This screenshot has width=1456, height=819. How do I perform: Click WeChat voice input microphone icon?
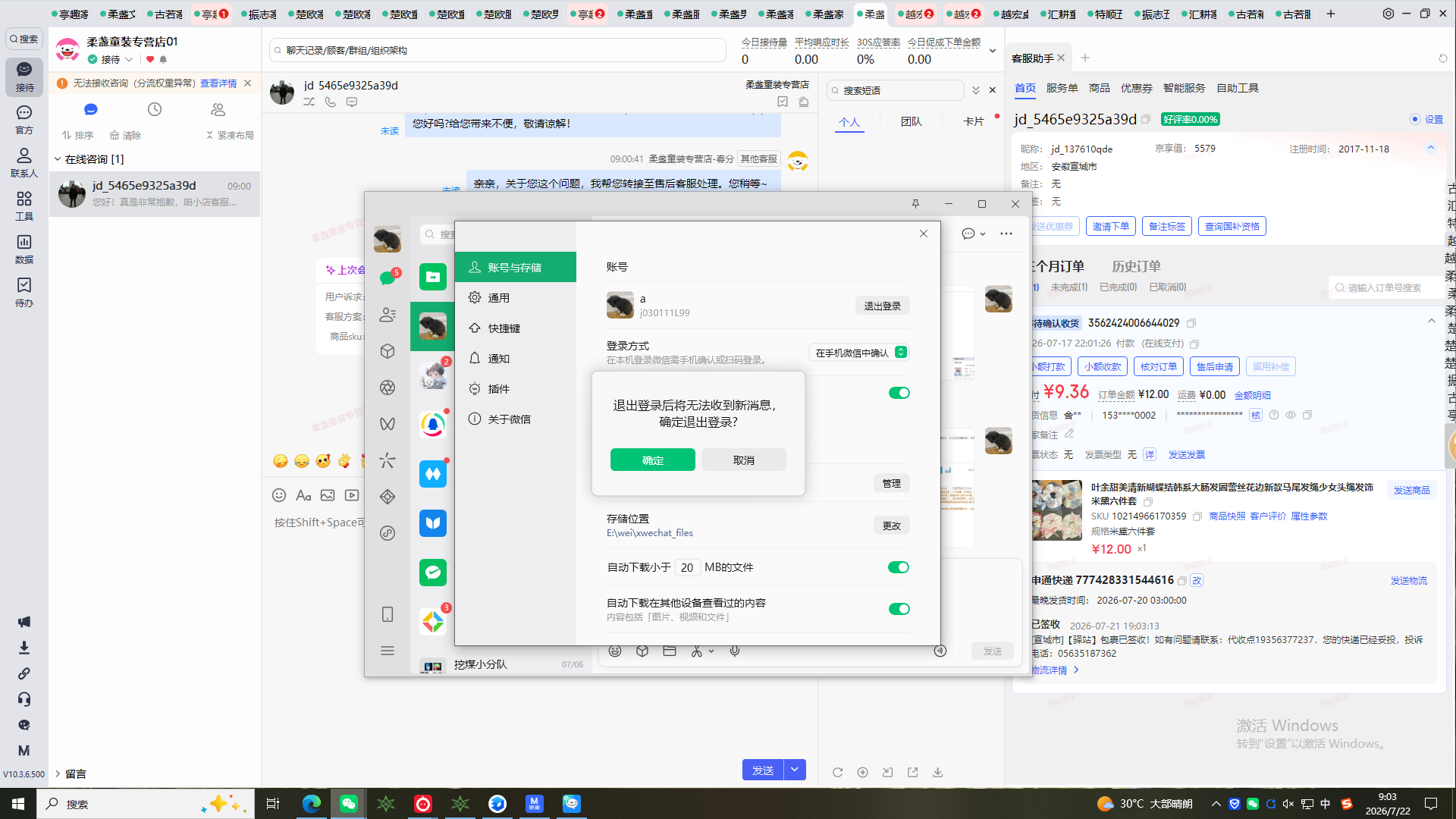[x=735, y=651]
